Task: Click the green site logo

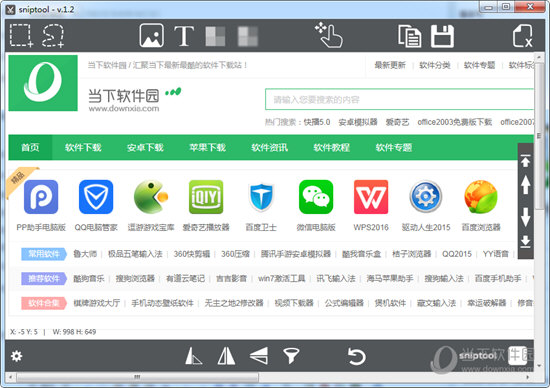Action: coord(43,83)
